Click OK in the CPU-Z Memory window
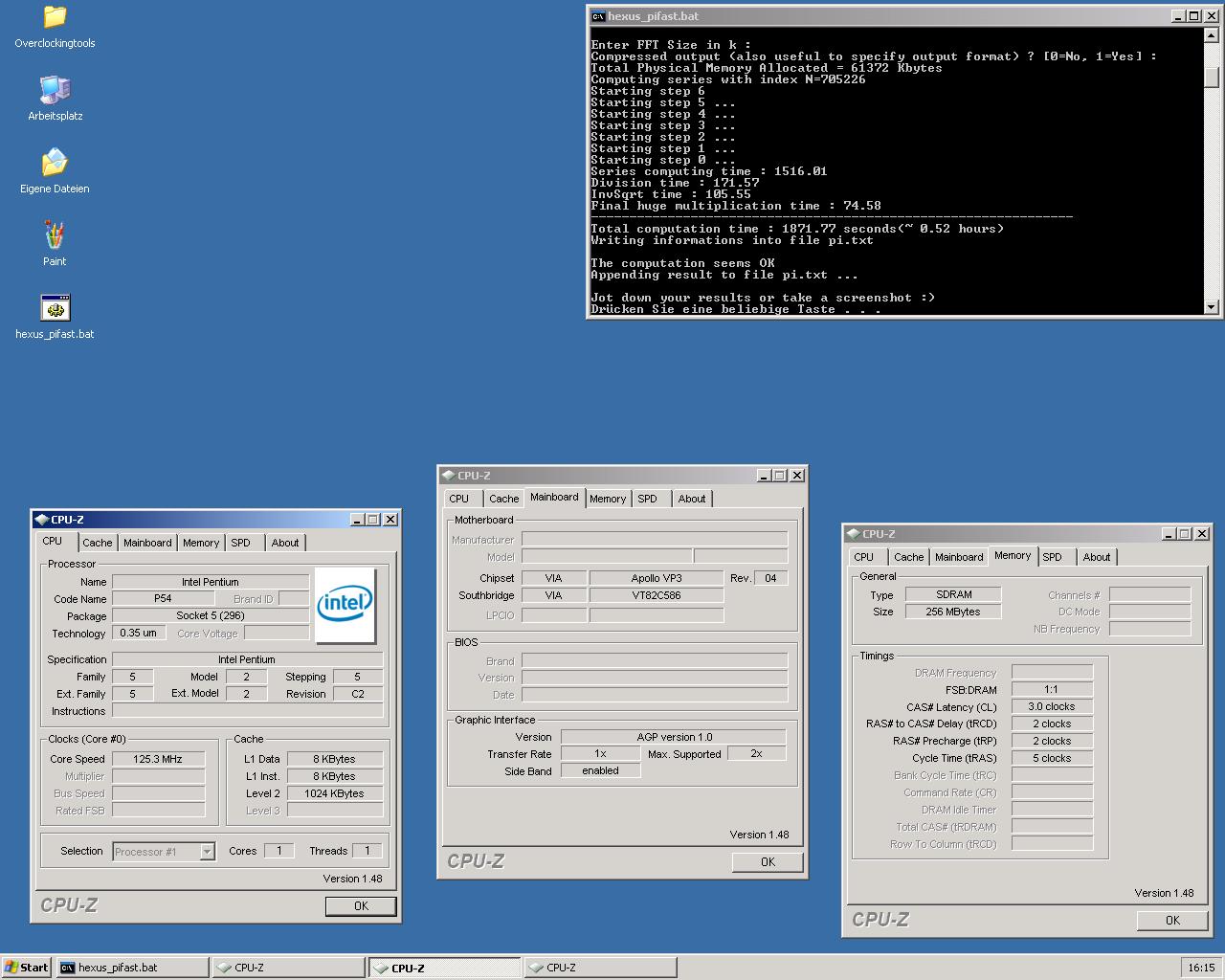1225x980 pixels. pos(1172,921)
